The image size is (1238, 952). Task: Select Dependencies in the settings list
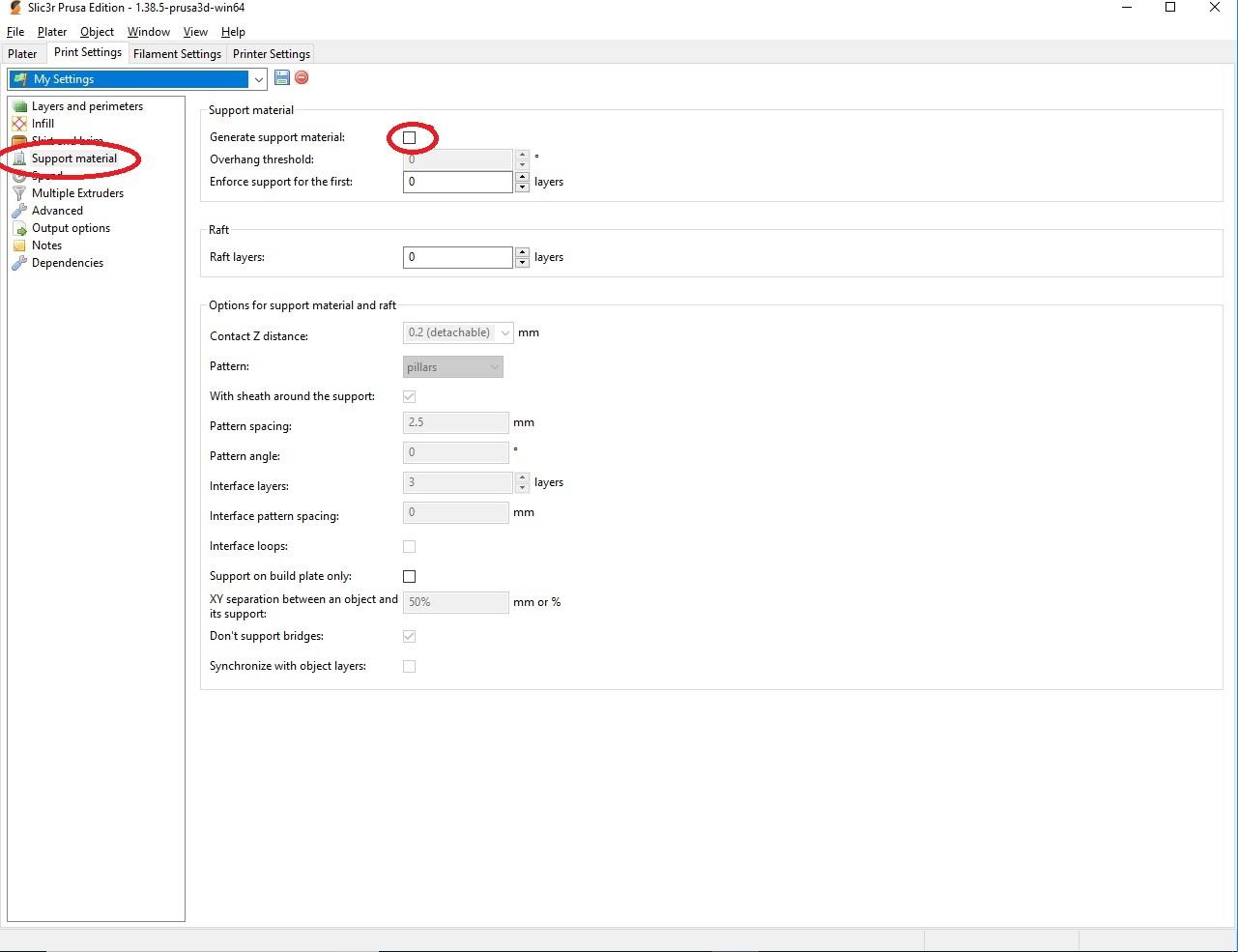click(68, 263)
